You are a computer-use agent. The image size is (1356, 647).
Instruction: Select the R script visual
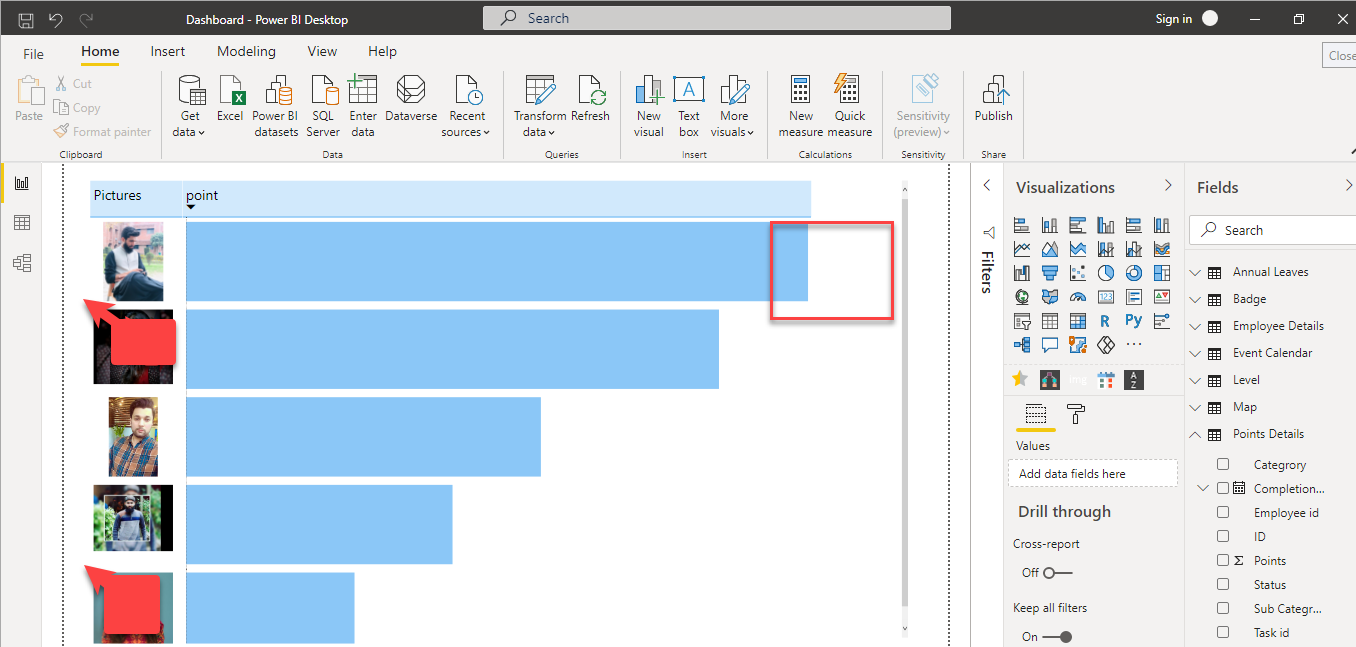pos(1105,321)
